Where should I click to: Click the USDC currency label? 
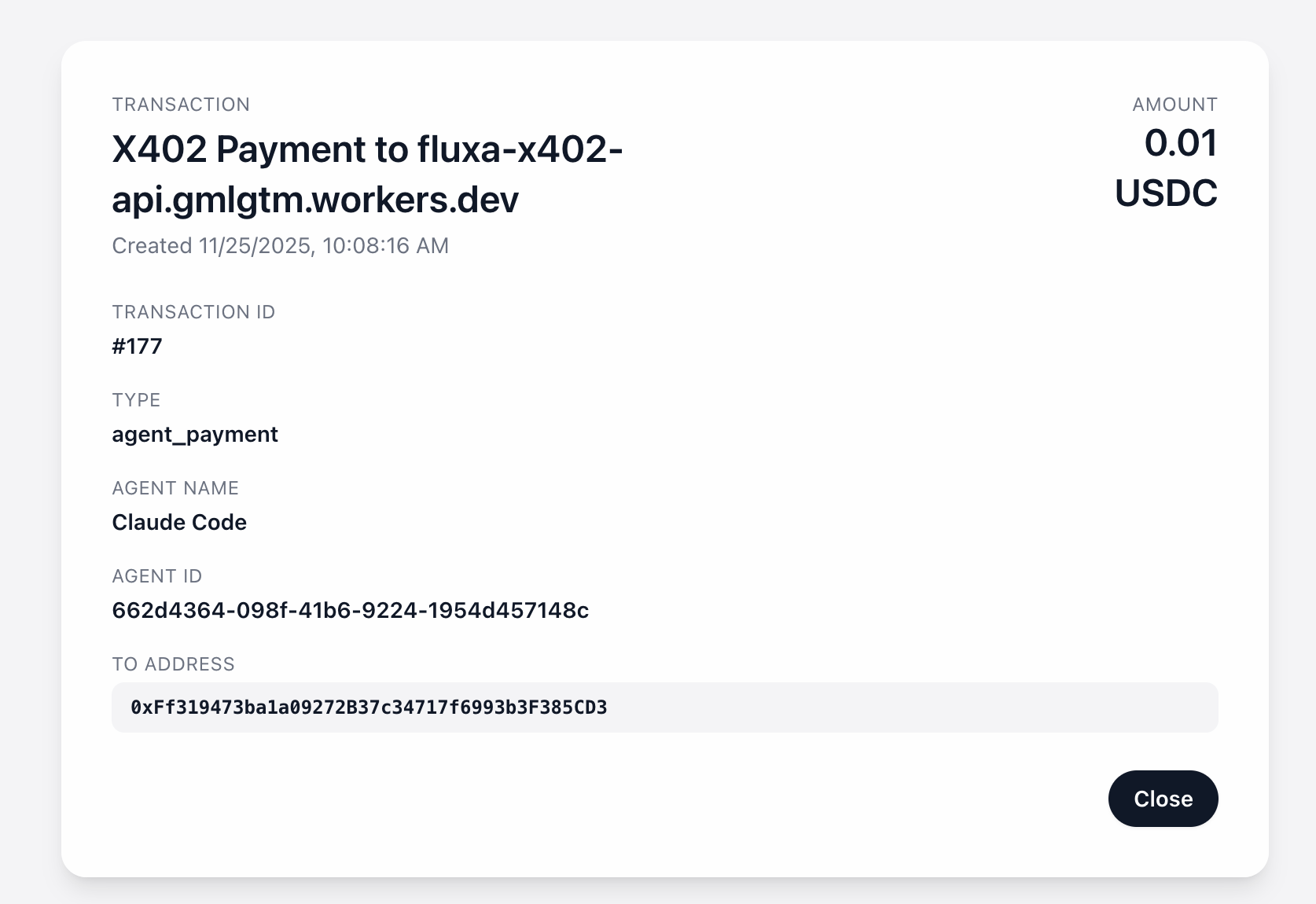pos(1166,193)
